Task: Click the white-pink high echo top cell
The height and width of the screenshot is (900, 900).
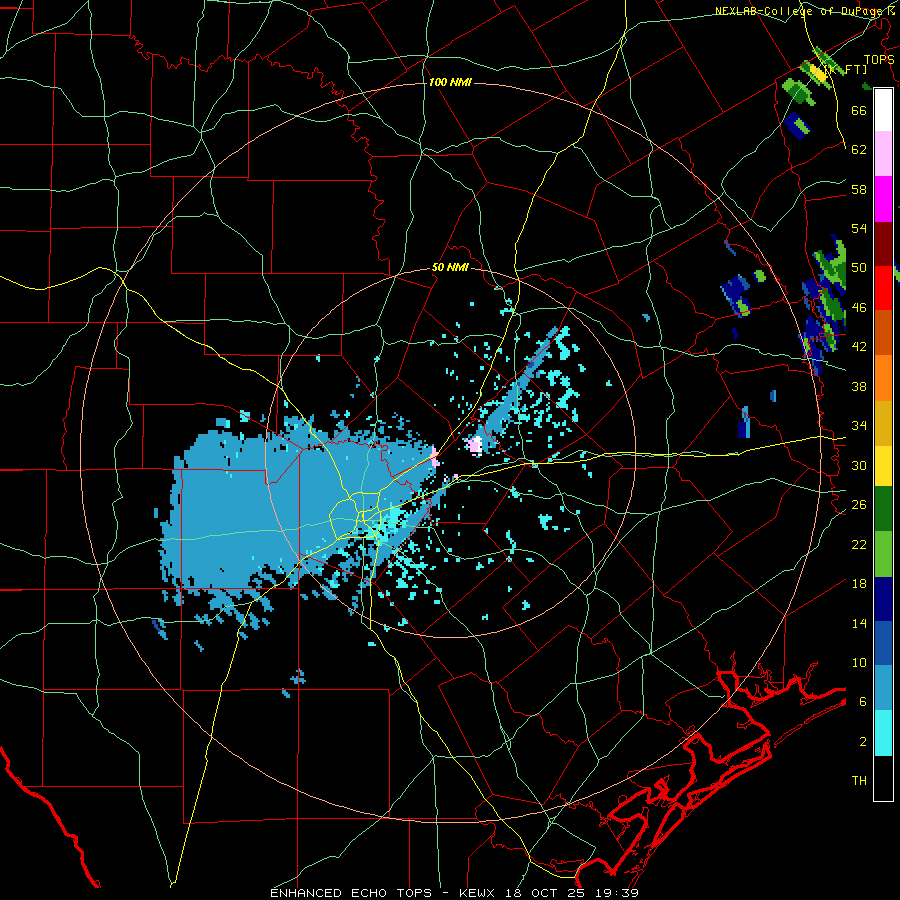Action: [x=475, y=445]
